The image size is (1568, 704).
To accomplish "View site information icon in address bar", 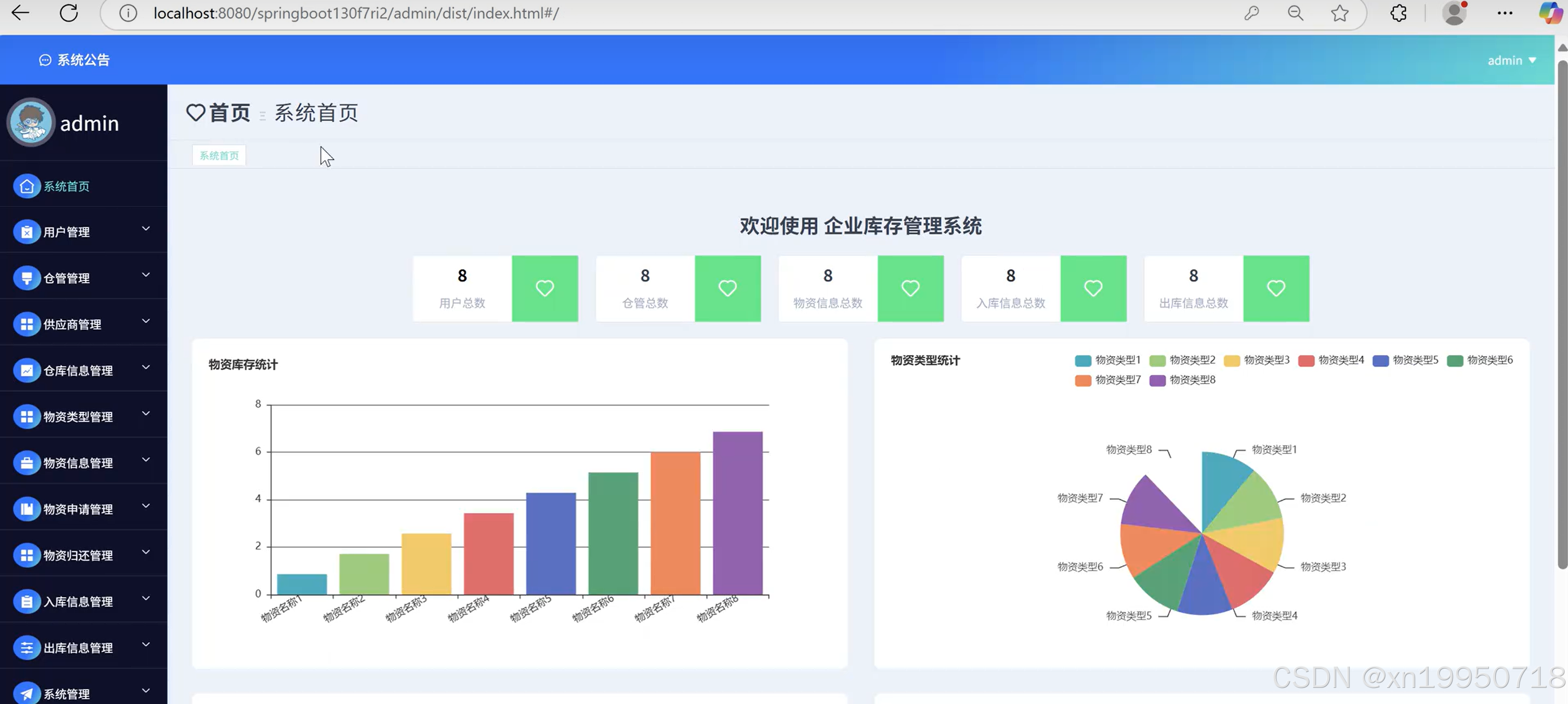I will tap(128, 13).
